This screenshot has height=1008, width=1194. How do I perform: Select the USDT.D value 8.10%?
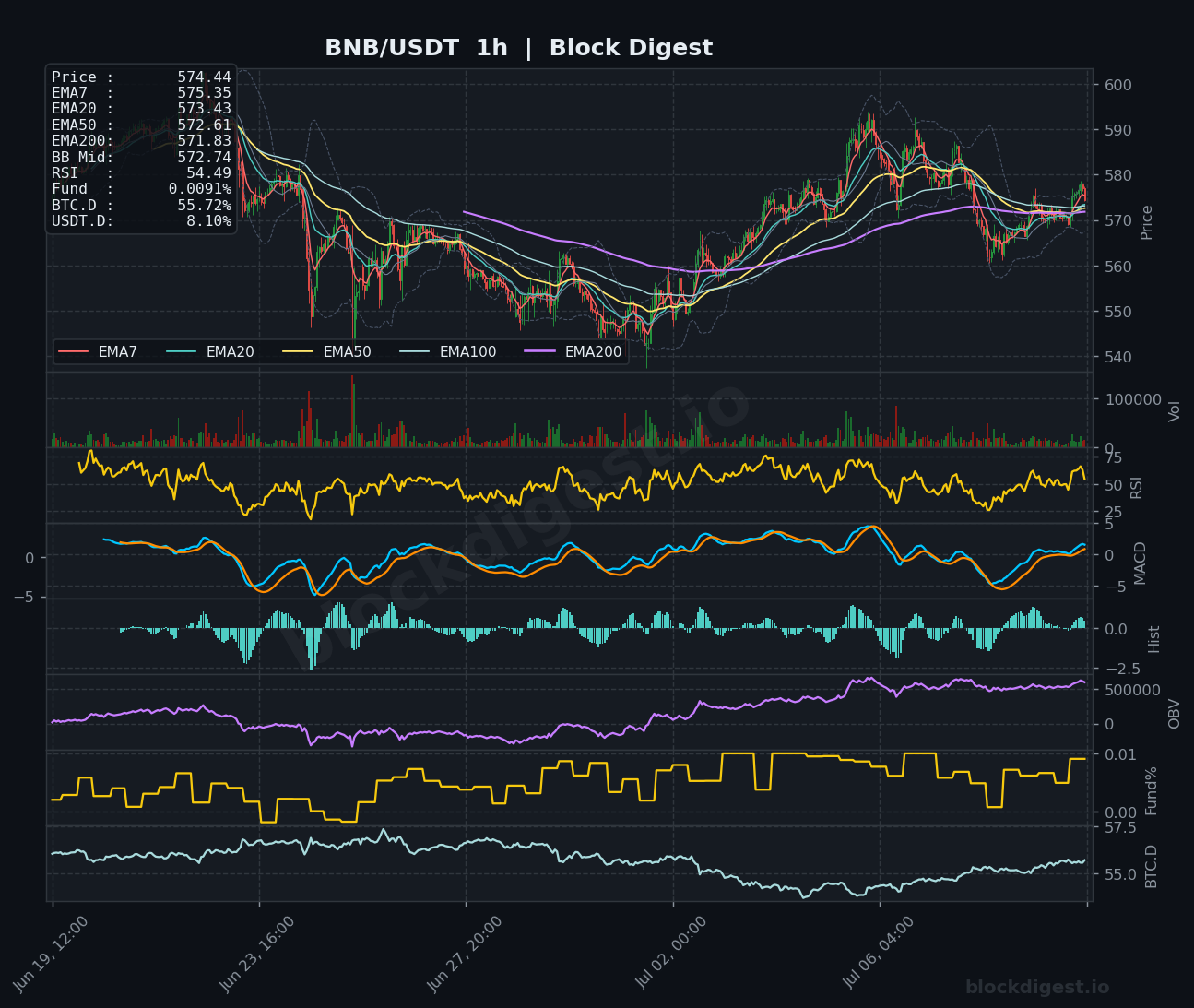pos(209,221)
